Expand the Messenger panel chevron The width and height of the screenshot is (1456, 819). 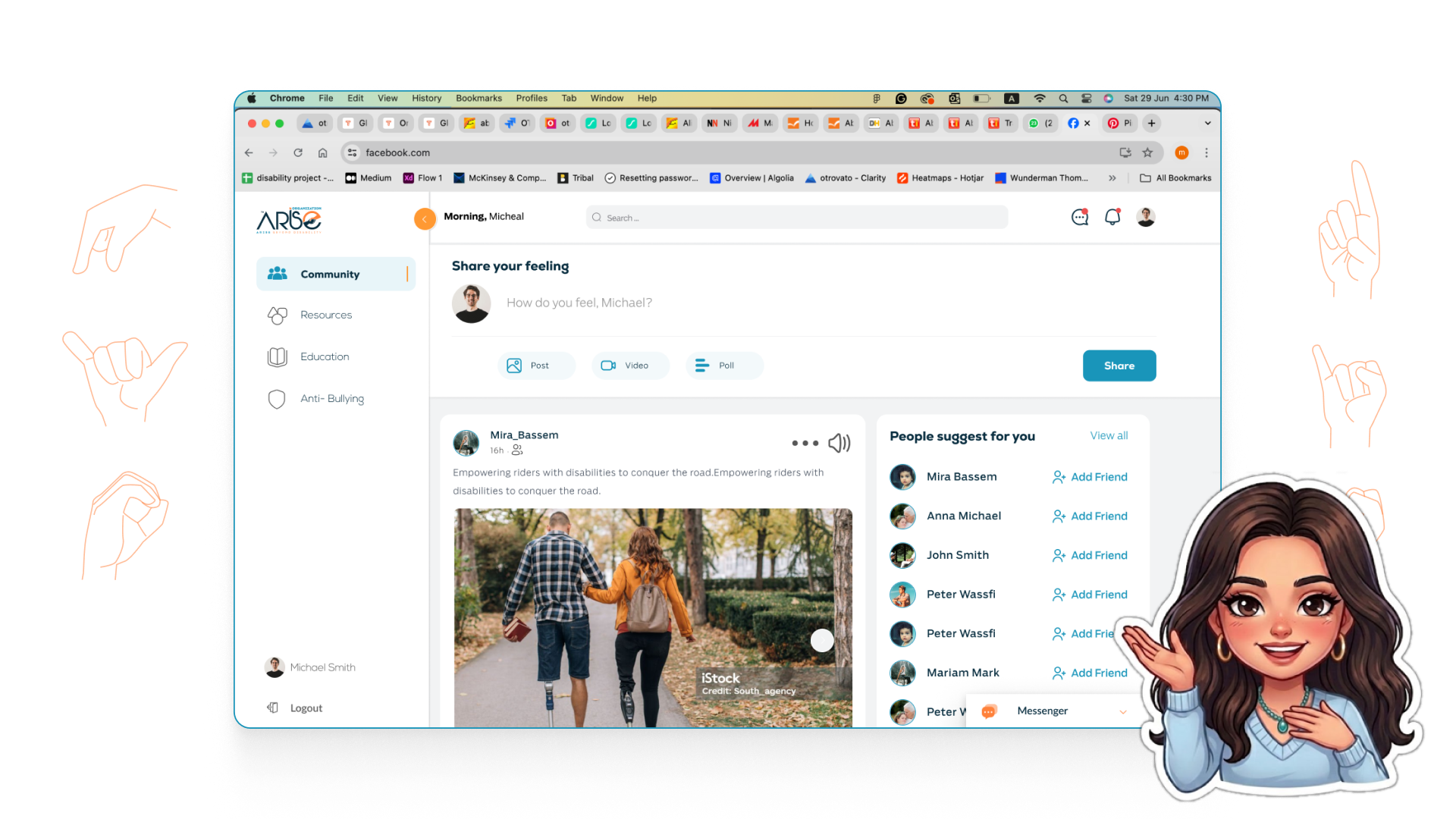(1123, 711)
